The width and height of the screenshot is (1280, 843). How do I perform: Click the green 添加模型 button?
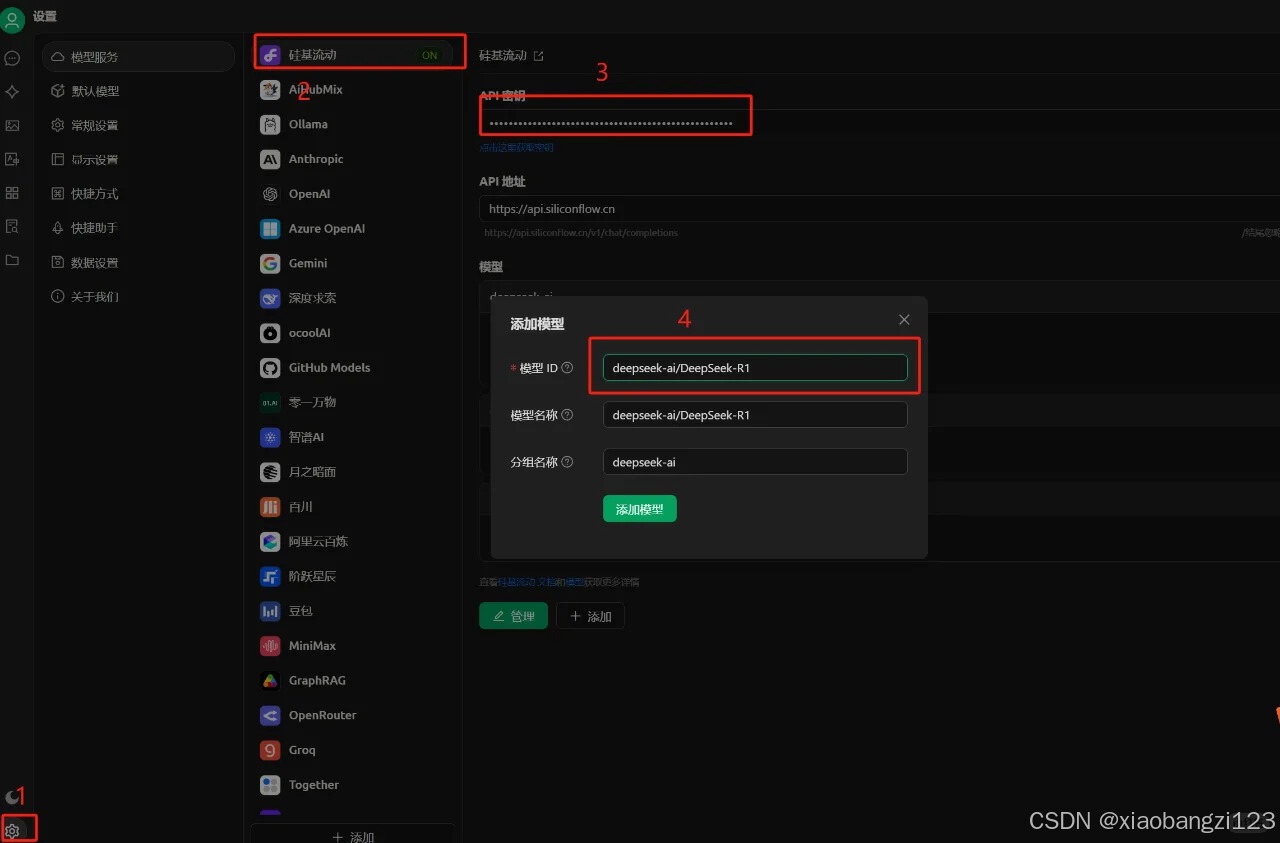tap(640, 509)
